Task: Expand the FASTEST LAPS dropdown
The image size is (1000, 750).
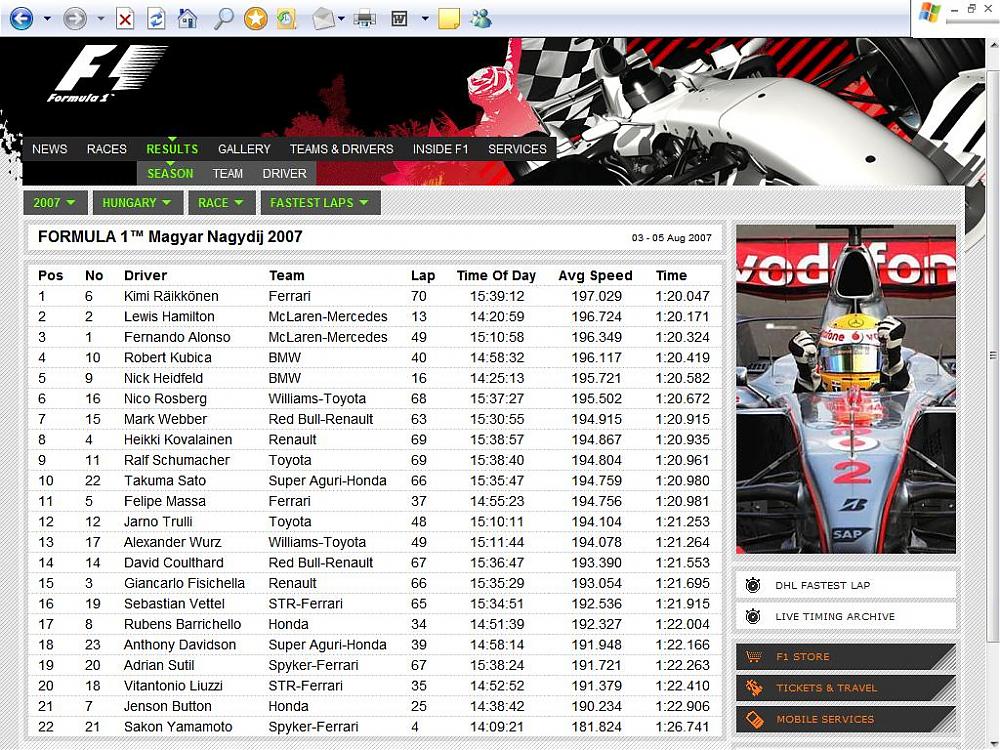Action: (320, 203)
